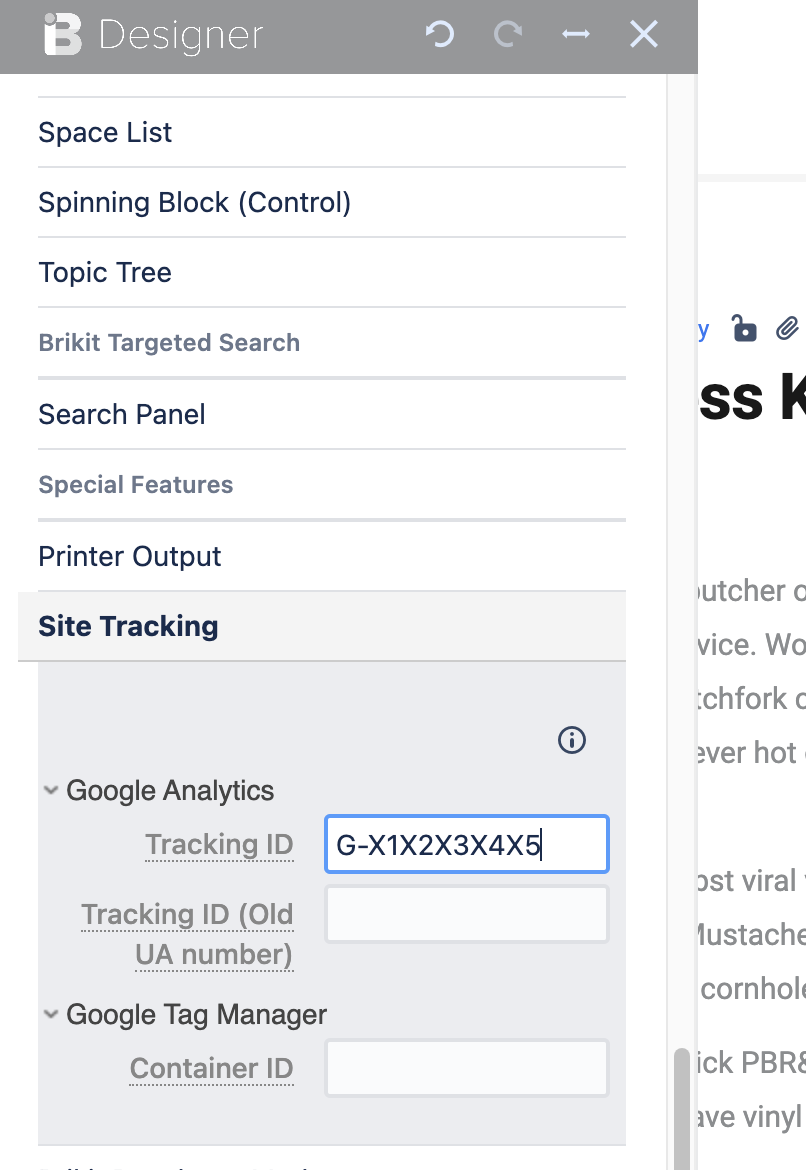Image resolution: width=806 pixels, height=1170 pixels.
Task: Close the Designer panel with X icon
Action: coord(643,34)
